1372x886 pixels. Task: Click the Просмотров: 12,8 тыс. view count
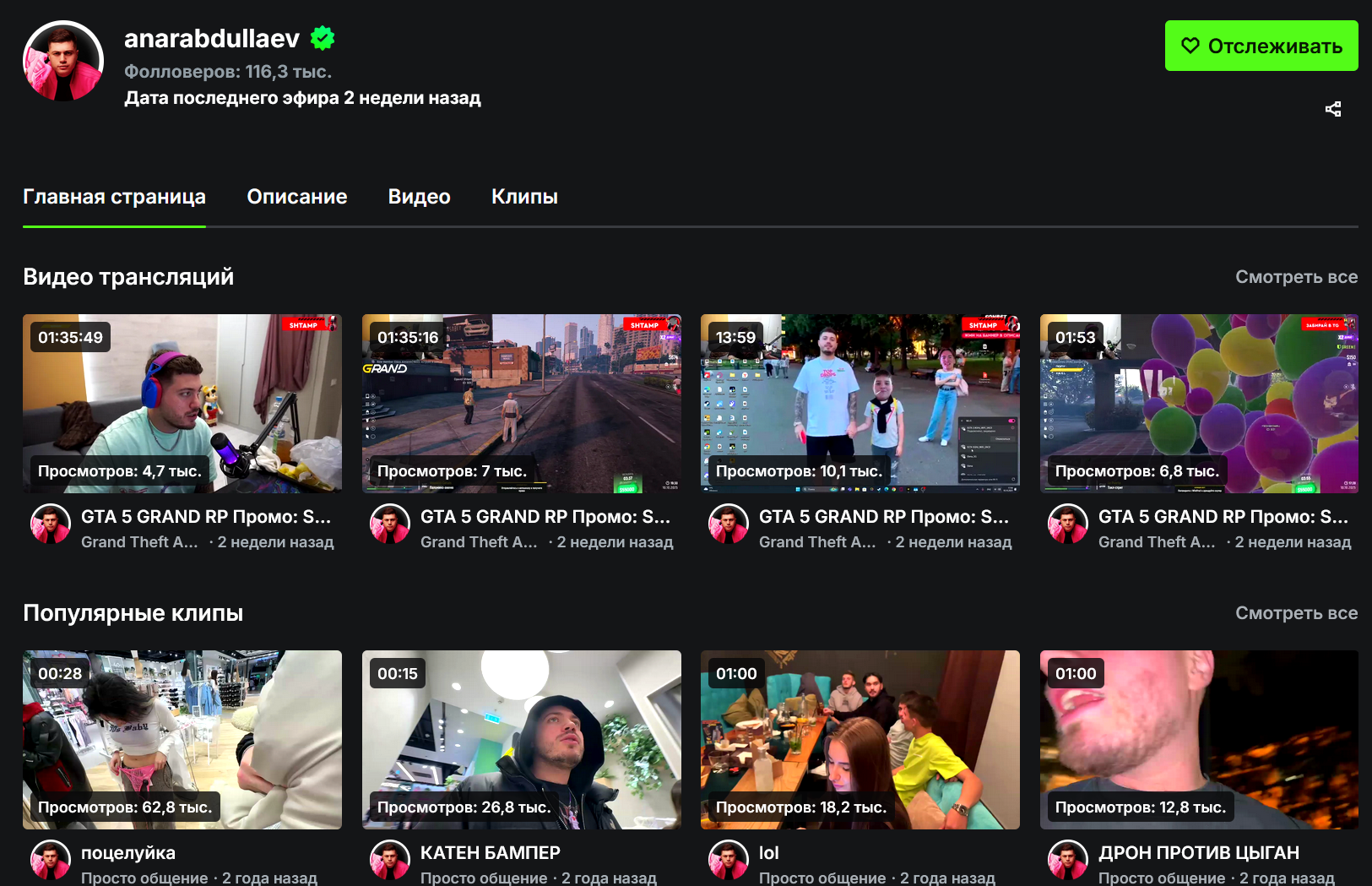coord(1141,807)
